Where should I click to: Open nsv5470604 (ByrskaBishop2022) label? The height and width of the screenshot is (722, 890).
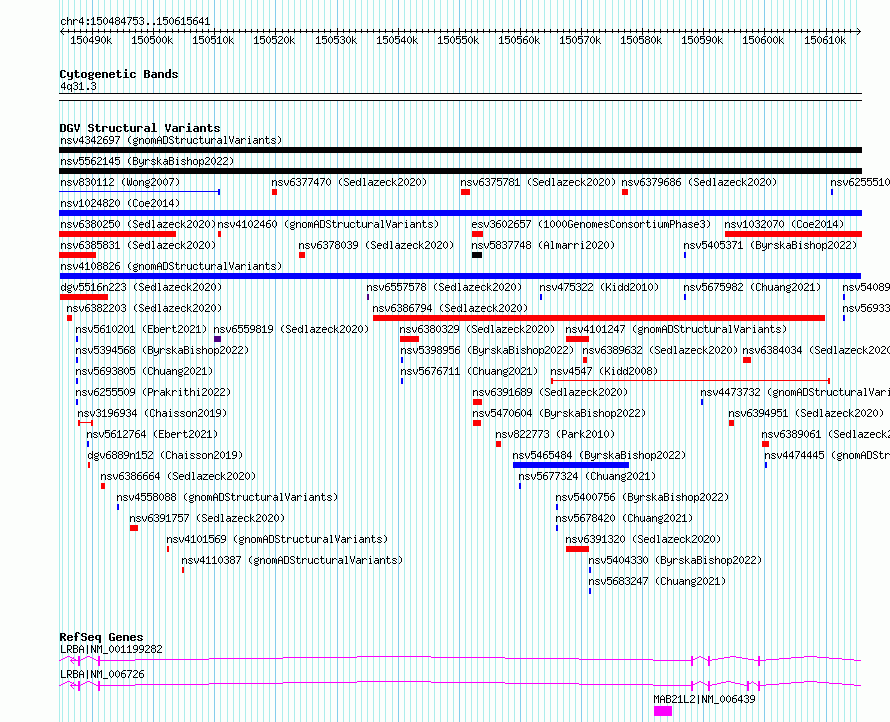pos(559,413)
